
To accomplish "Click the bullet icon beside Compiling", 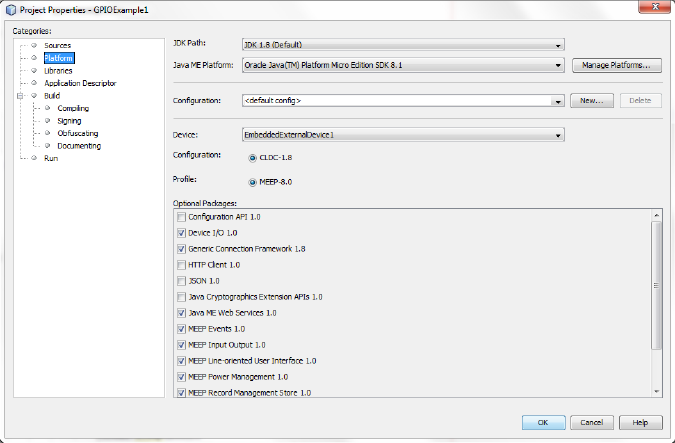I will tap(48, 108).
